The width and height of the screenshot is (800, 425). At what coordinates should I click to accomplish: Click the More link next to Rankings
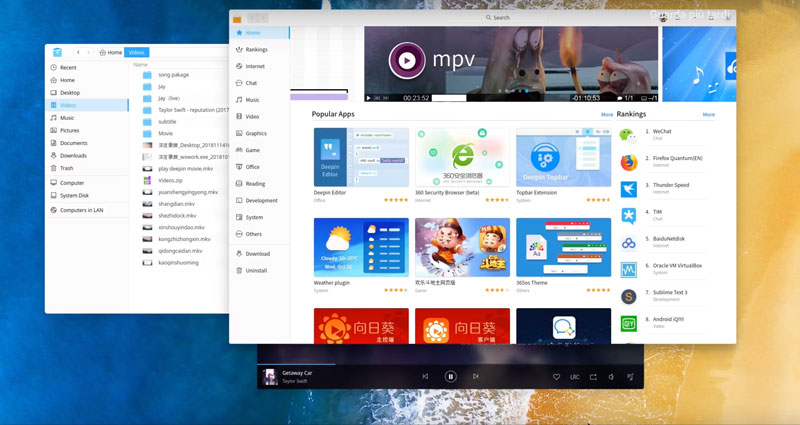coord(708,115)
